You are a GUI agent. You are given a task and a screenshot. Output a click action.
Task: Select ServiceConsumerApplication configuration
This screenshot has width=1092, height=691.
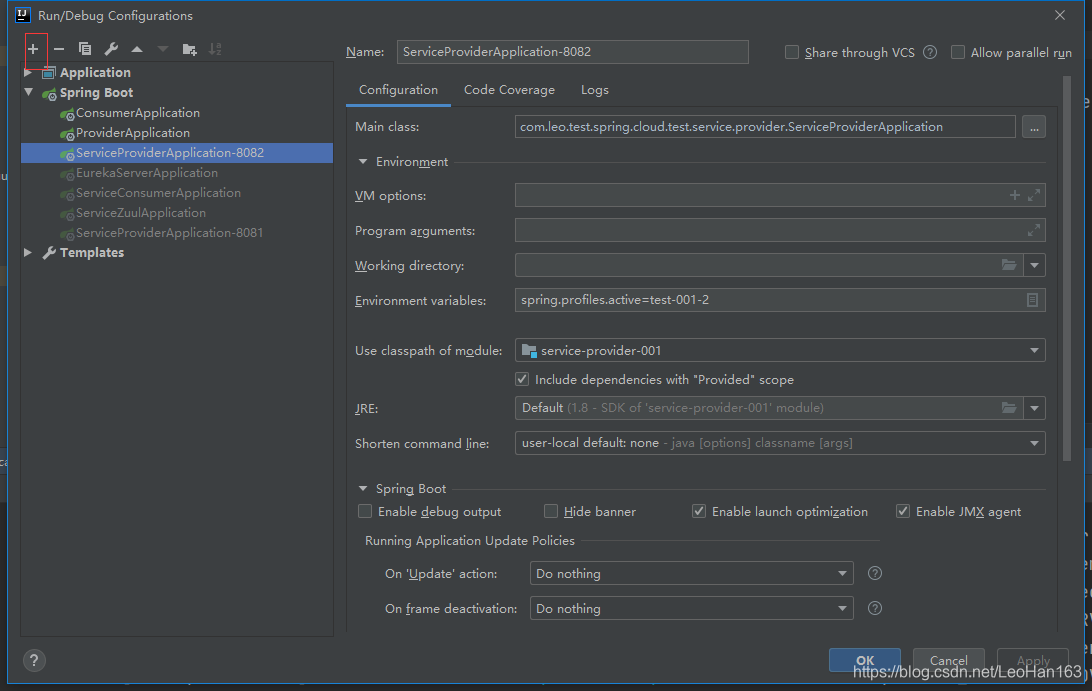click(x=158, y=193)
